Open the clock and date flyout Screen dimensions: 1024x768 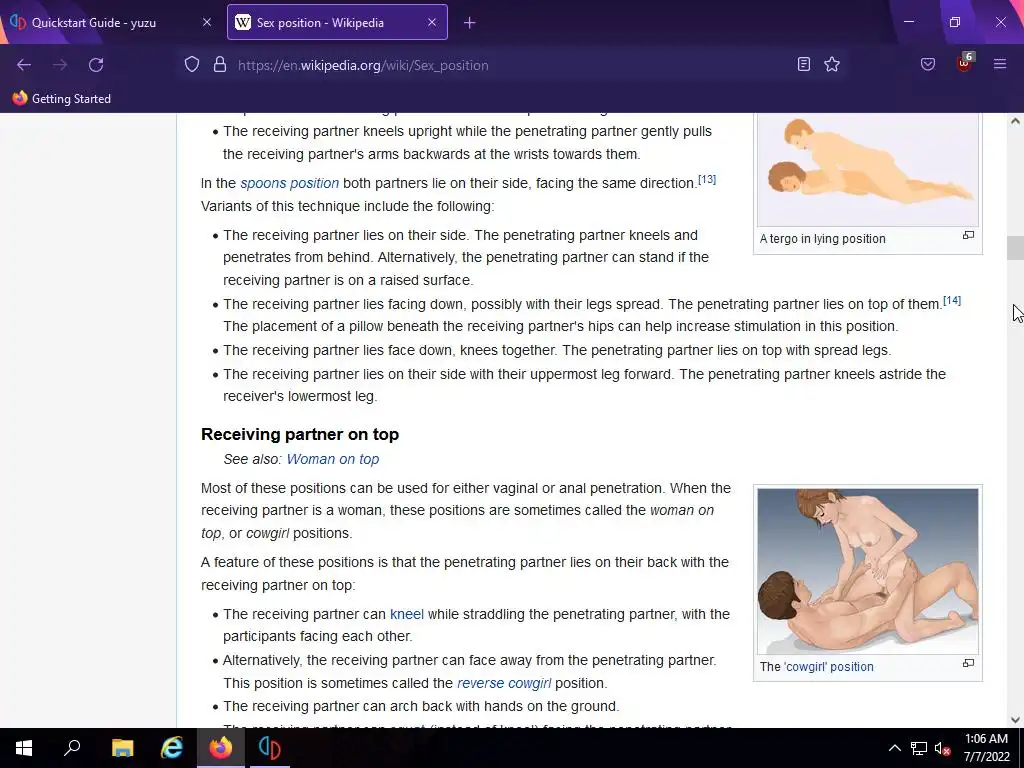[987, 748]
